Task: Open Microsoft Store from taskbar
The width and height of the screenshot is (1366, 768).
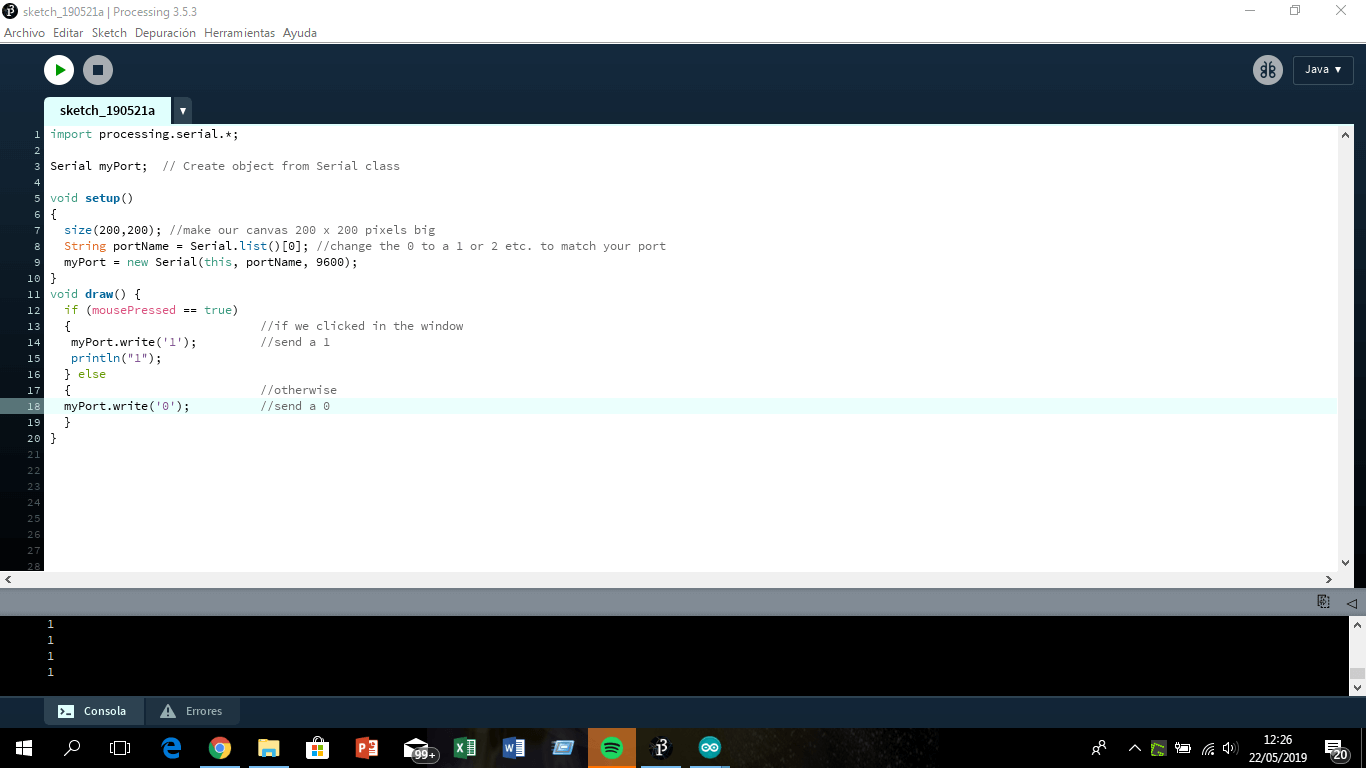Action: click(318, 748)
